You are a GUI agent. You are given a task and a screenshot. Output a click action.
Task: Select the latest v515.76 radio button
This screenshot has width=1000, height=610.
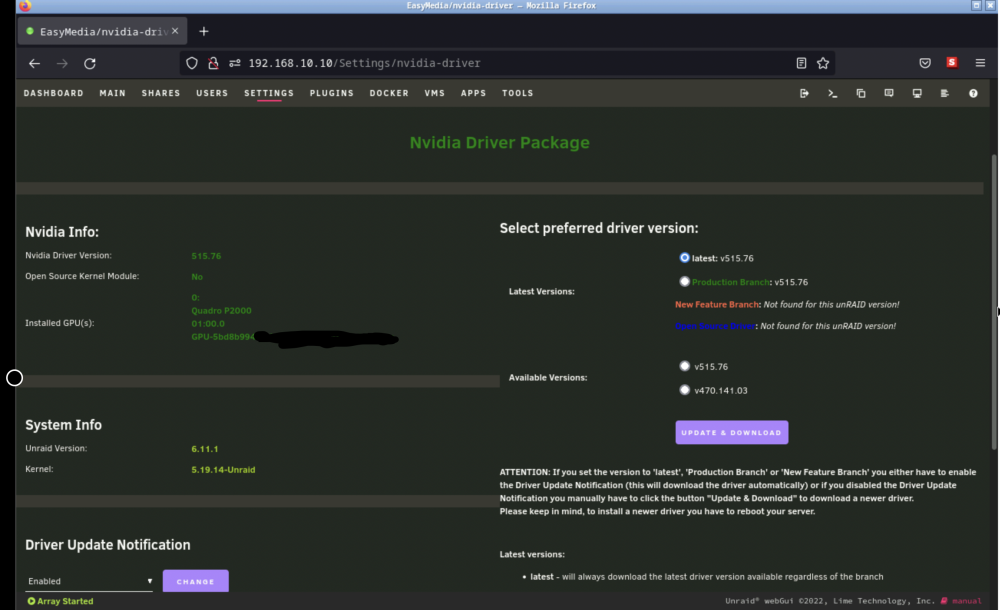click(684, 258)
